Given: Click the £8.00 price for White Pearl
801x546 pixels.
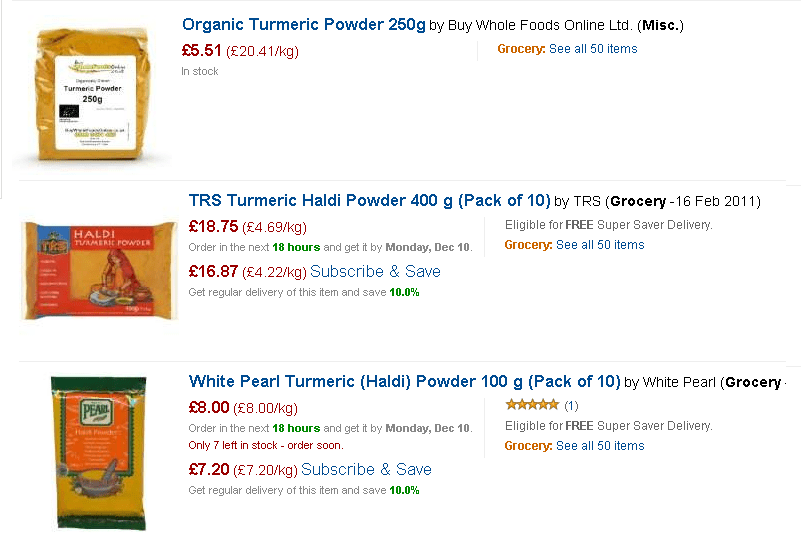Looking at the screenshot, I should pyautogui.click(x=209, y=407).
